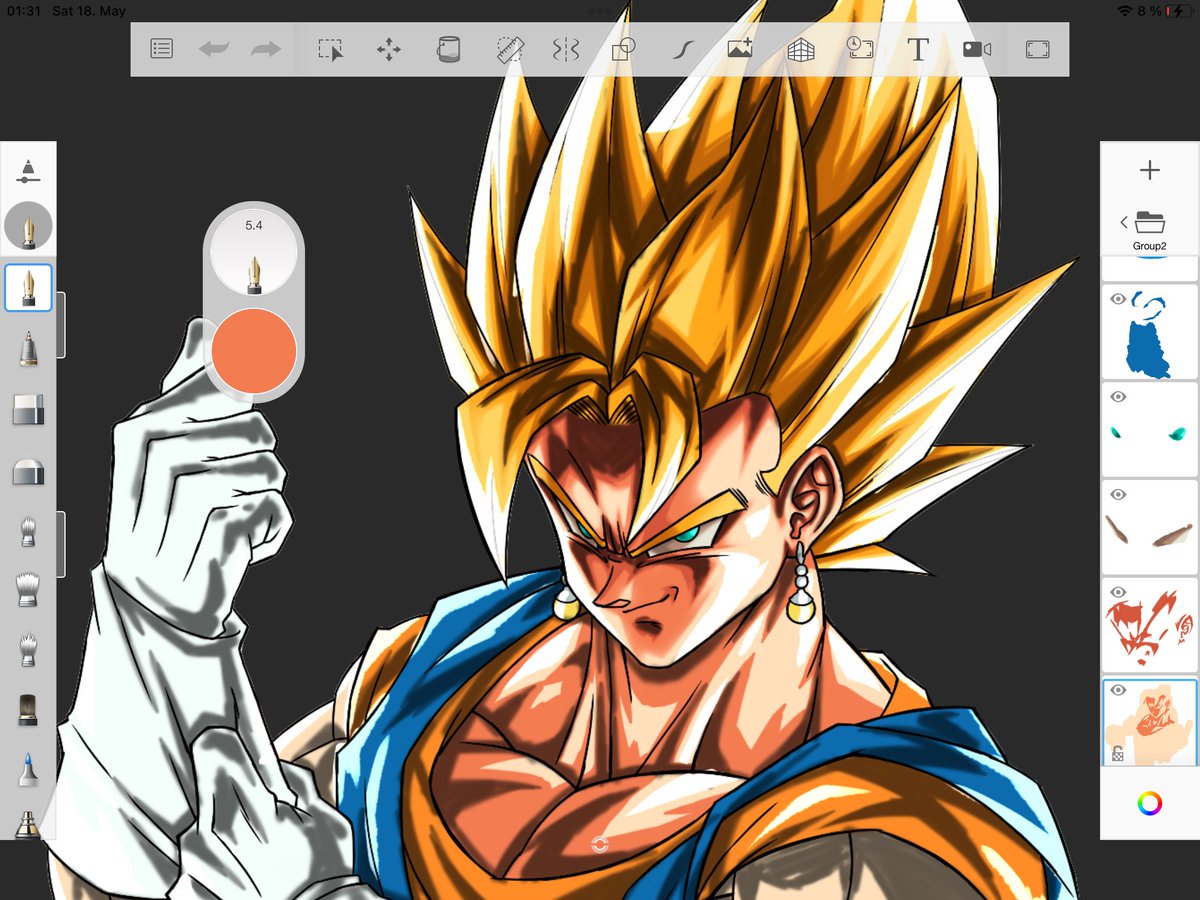The height and width of the screenshot is (900, 1200).
Task: Tap lower brush panel side handle
Action: 61,544
